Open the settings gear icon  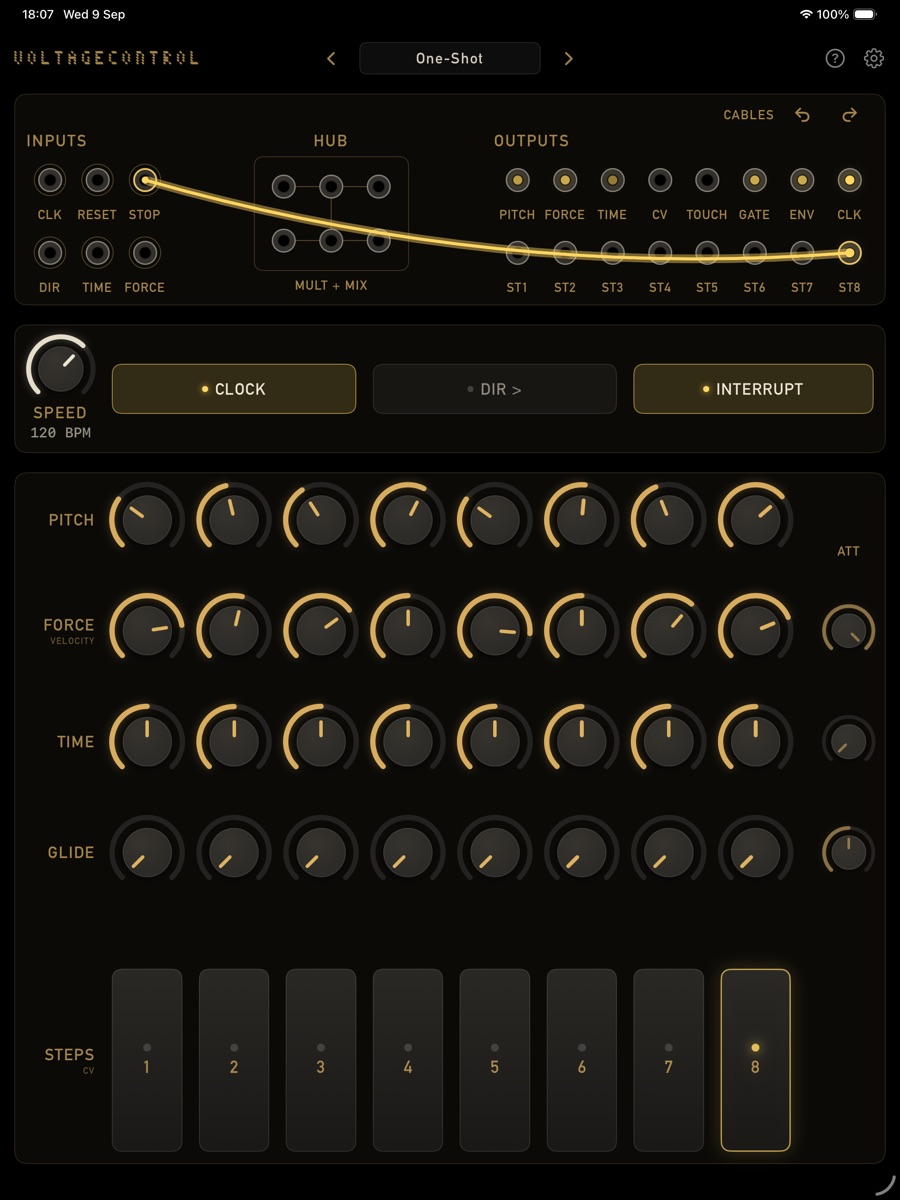(874, 59)
